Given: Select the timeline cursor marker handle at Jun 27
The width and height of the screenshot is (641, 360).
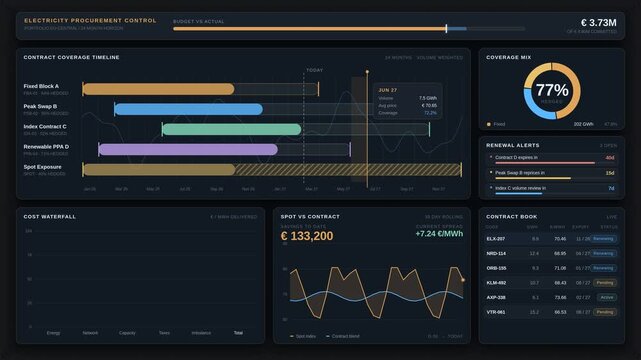Looking at the screenshot, I should click(x=367, y=72).
